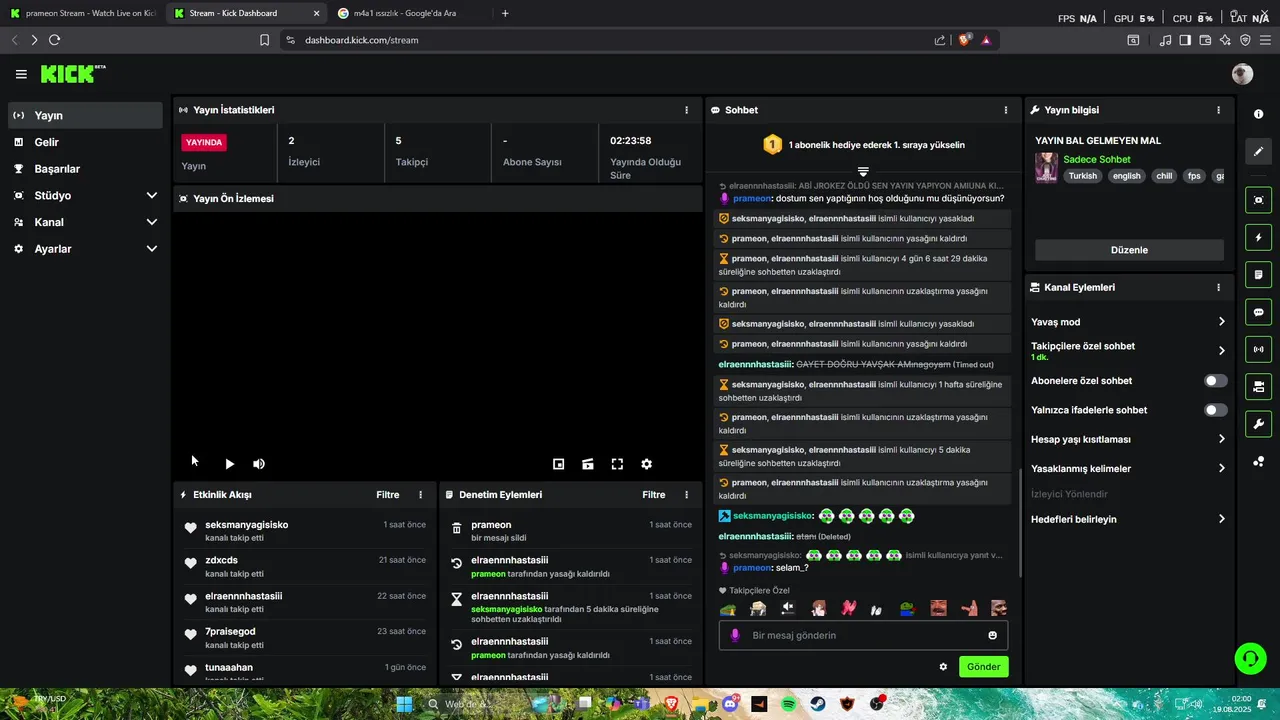Open Etkinlik Akışı three-dot menu
Image resolution: width=1280 pixels, height=720 pixels.
click(x=420, y=495)
